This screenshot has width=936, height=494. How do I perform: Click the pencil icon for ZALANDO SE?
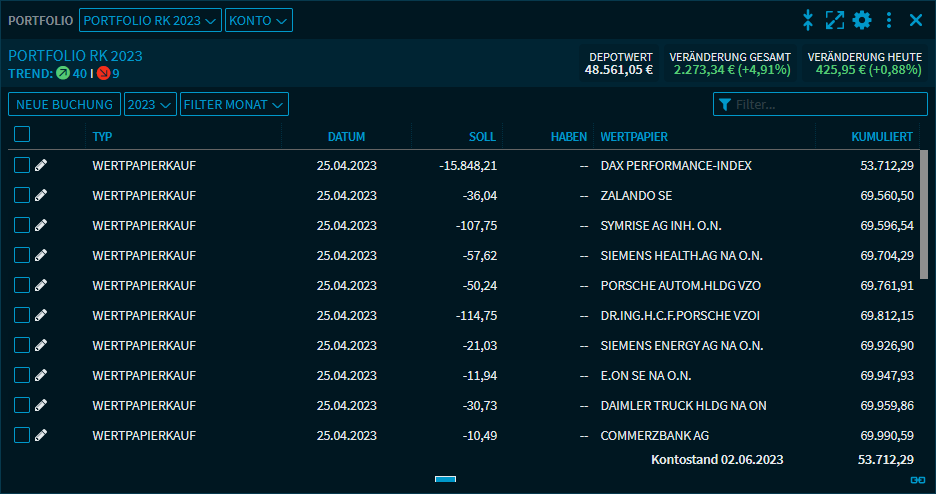point(41,195)
